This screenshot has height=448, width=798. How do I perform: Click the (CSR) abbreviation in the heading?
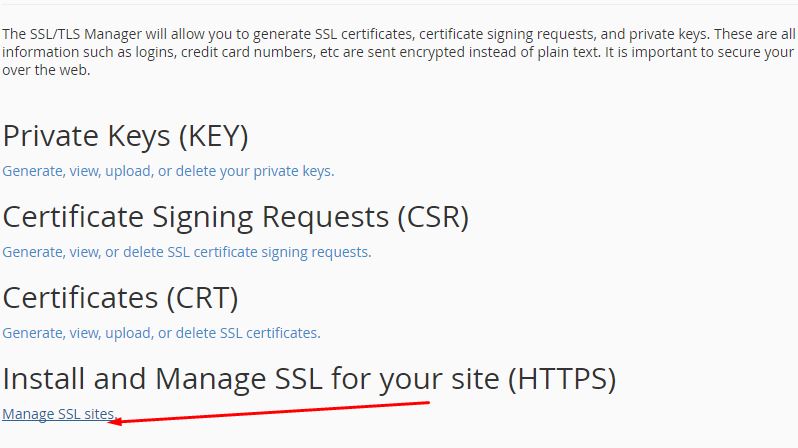pos(433,217)
